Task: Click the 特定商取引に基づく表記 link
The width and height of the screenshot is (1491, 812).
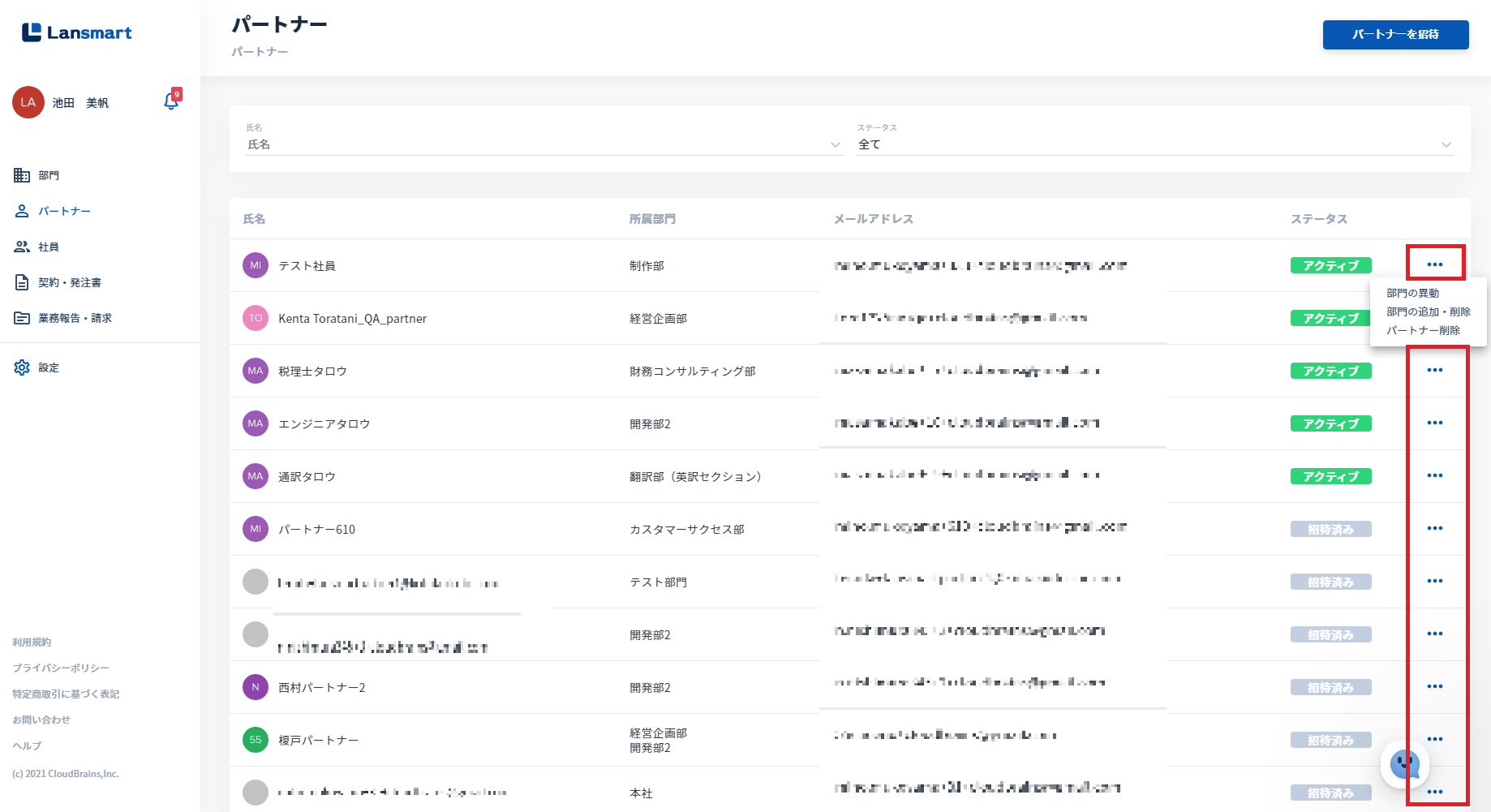Action: point(66,694)
